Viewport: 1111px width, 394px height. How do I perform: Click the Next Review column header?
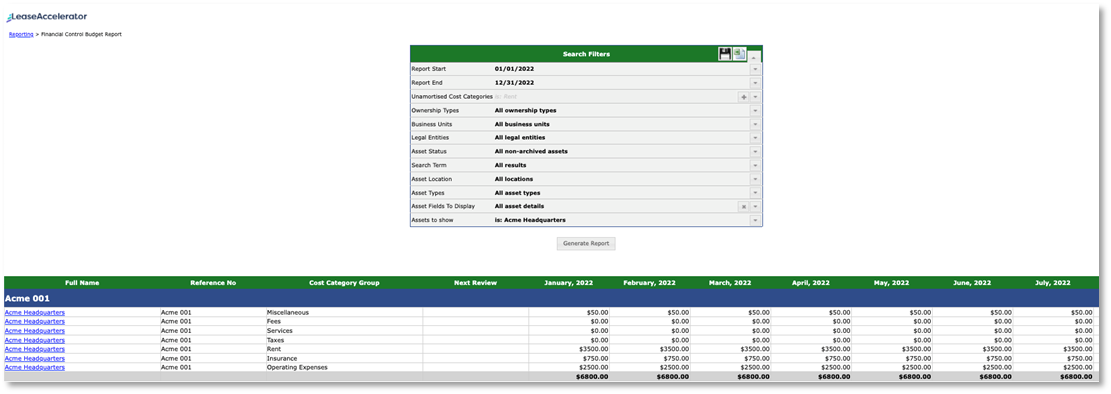click(x=475, y=283)
